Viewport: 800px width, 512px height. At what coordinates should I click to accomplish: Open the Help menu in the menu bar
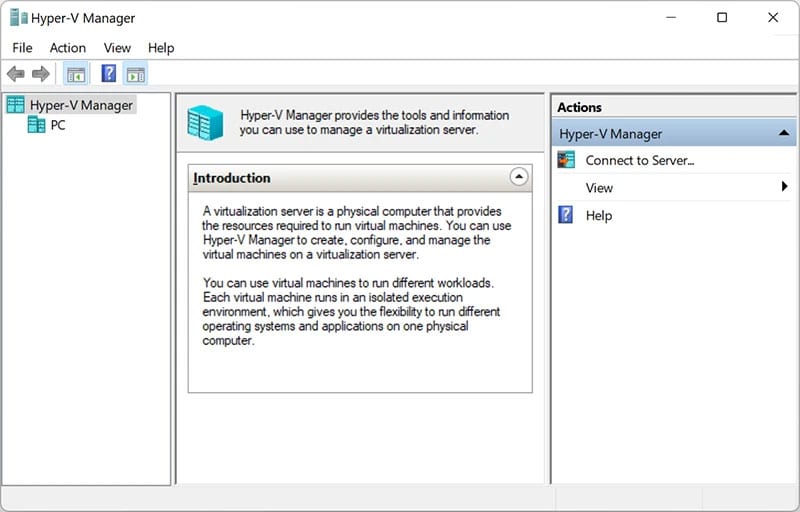[x=161, y=47]
